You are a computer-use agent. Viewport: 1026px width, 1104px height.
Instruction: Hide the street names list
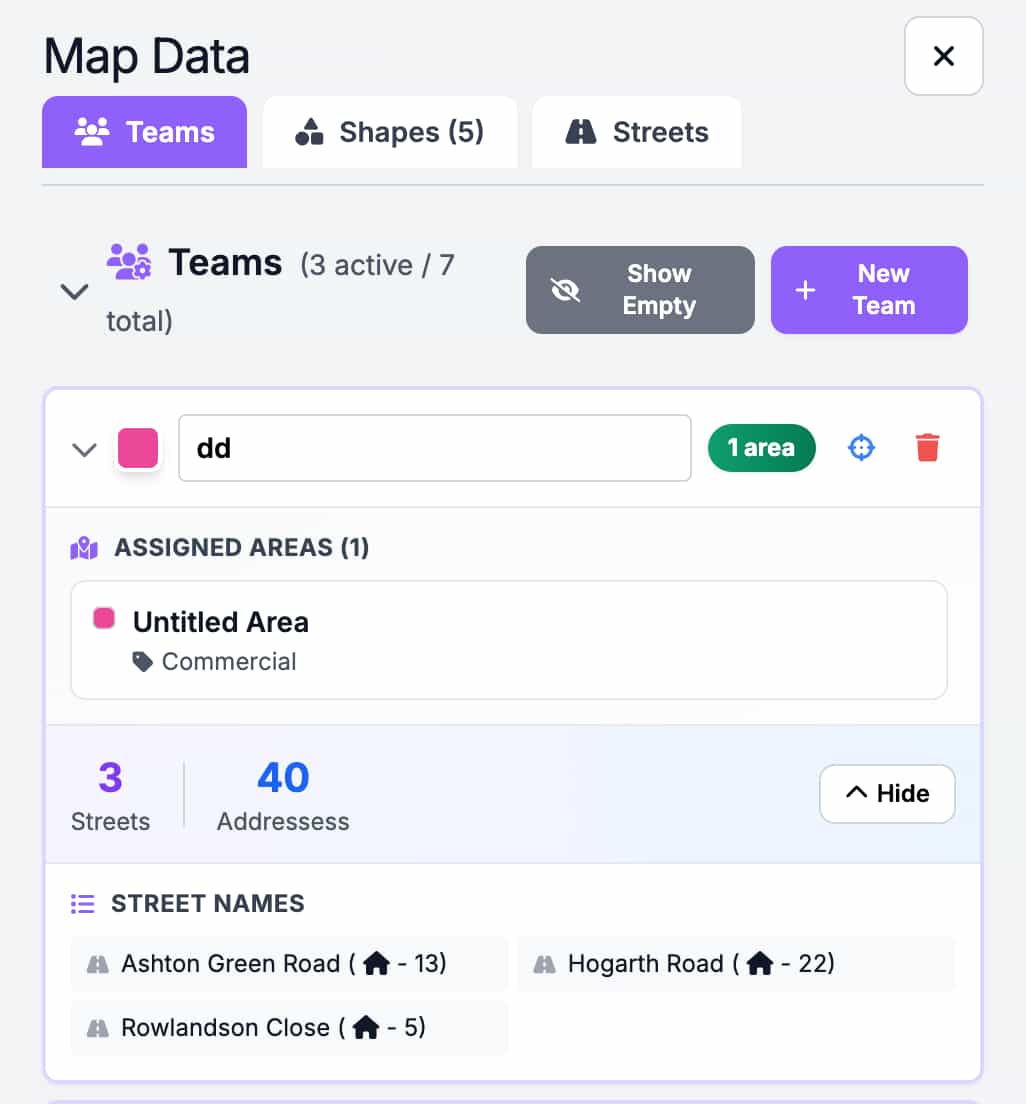click(x=887, y=794)
